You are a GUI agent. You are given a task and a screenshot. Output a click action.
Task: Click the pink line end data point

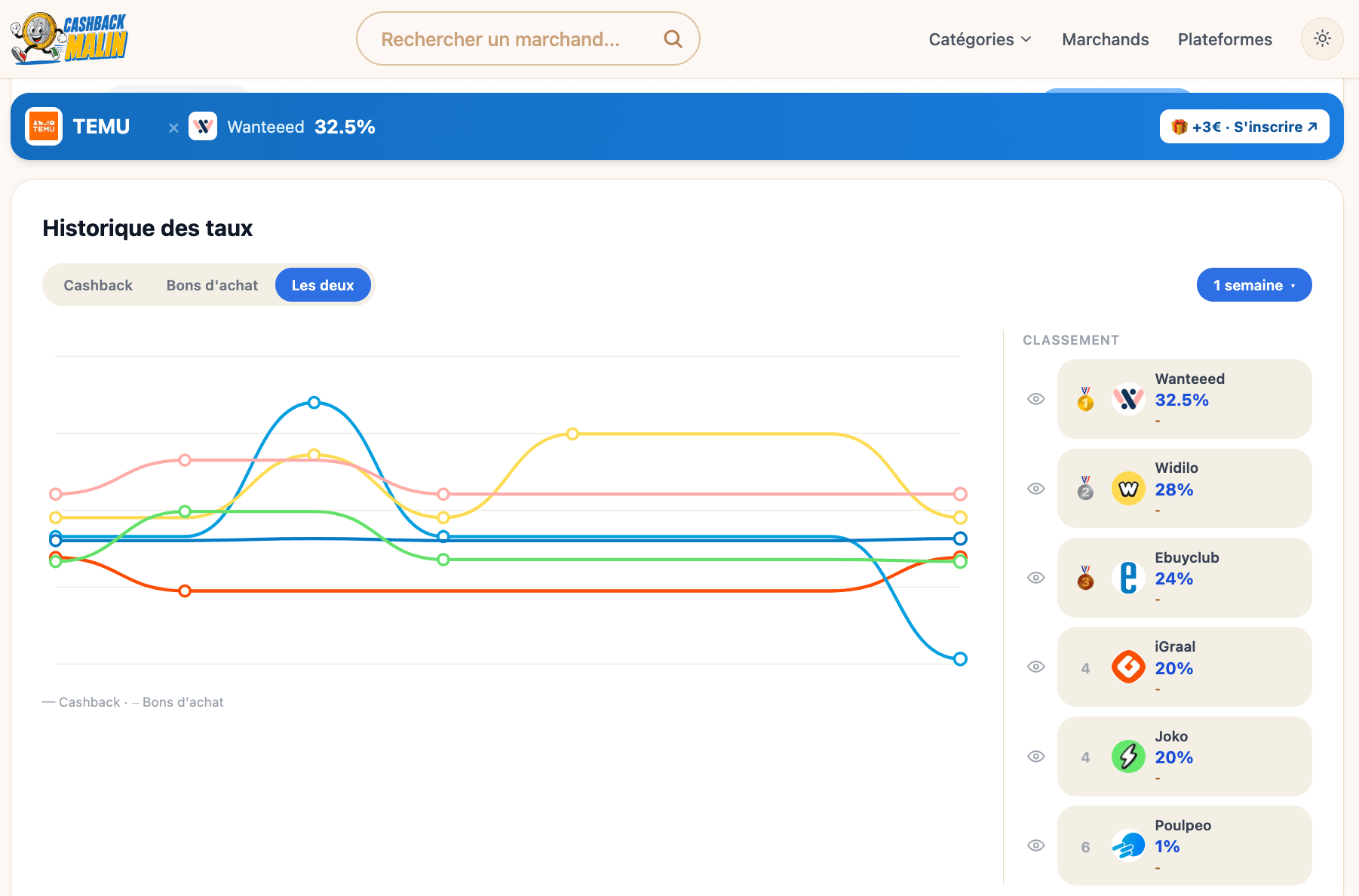coord(960,494)
